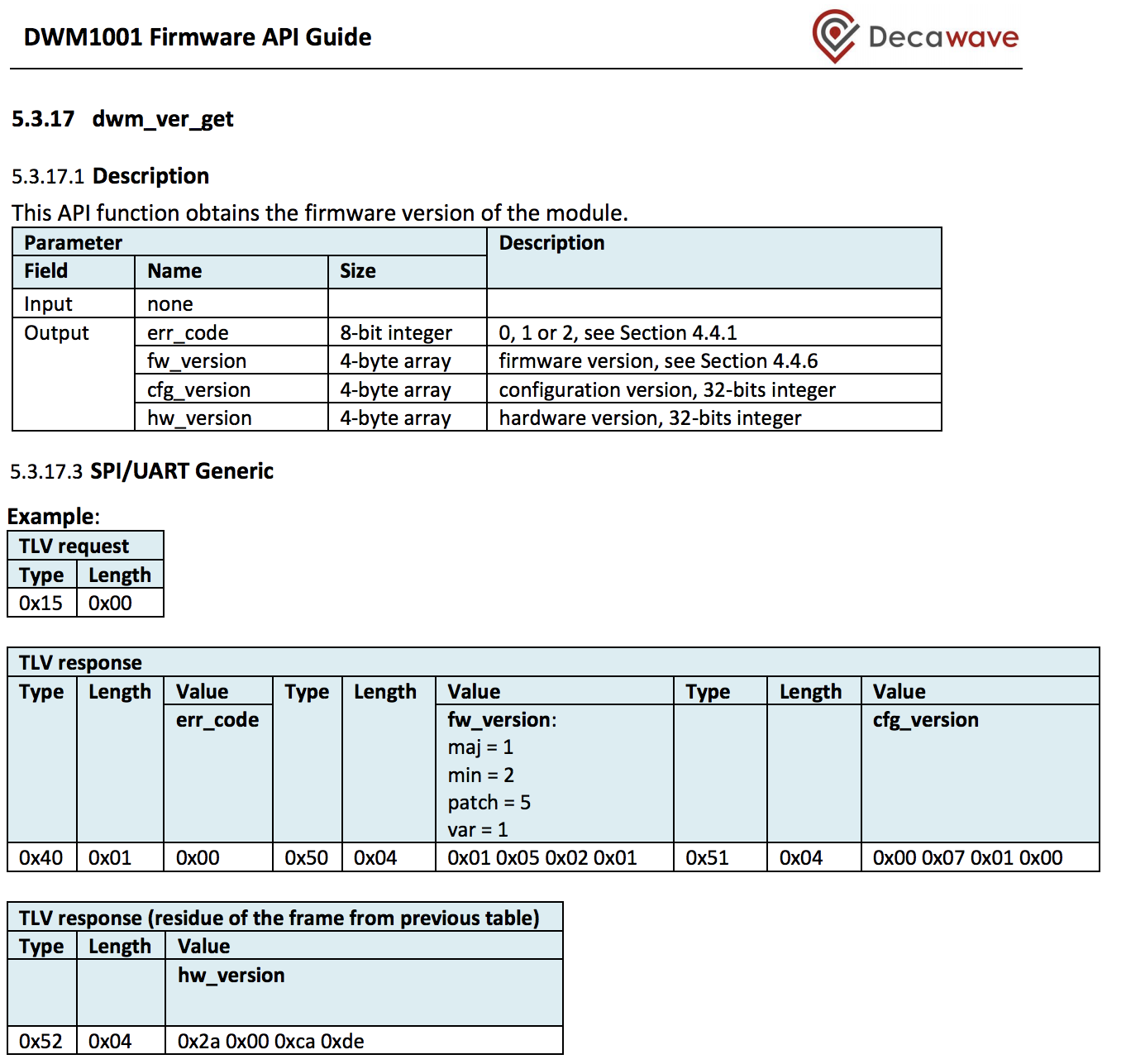Select the '0x50' type value
Viewport: 1126px width, 1064px height.
coord(306,858)
